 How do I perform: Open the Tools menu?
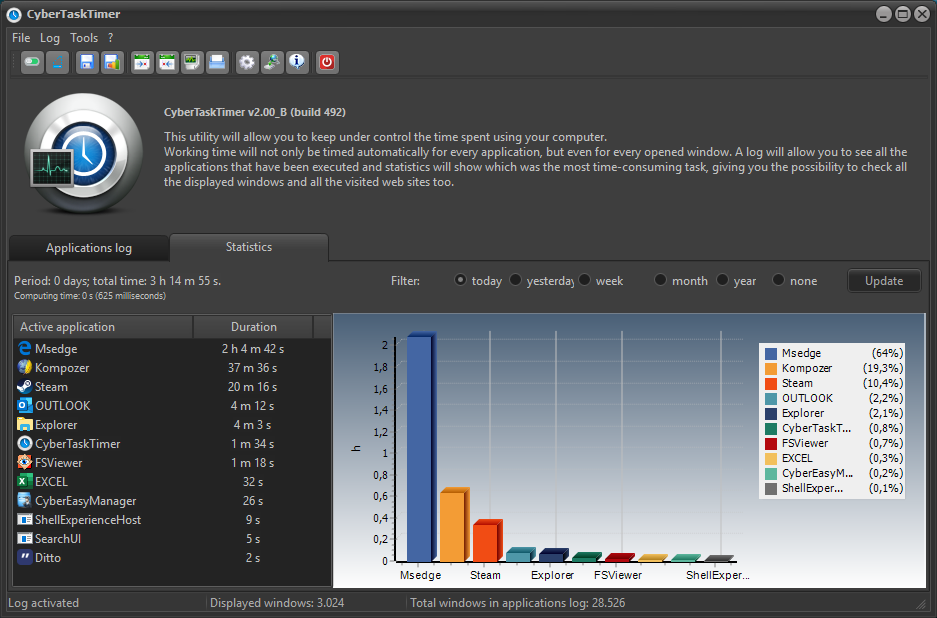coord(84,38)
